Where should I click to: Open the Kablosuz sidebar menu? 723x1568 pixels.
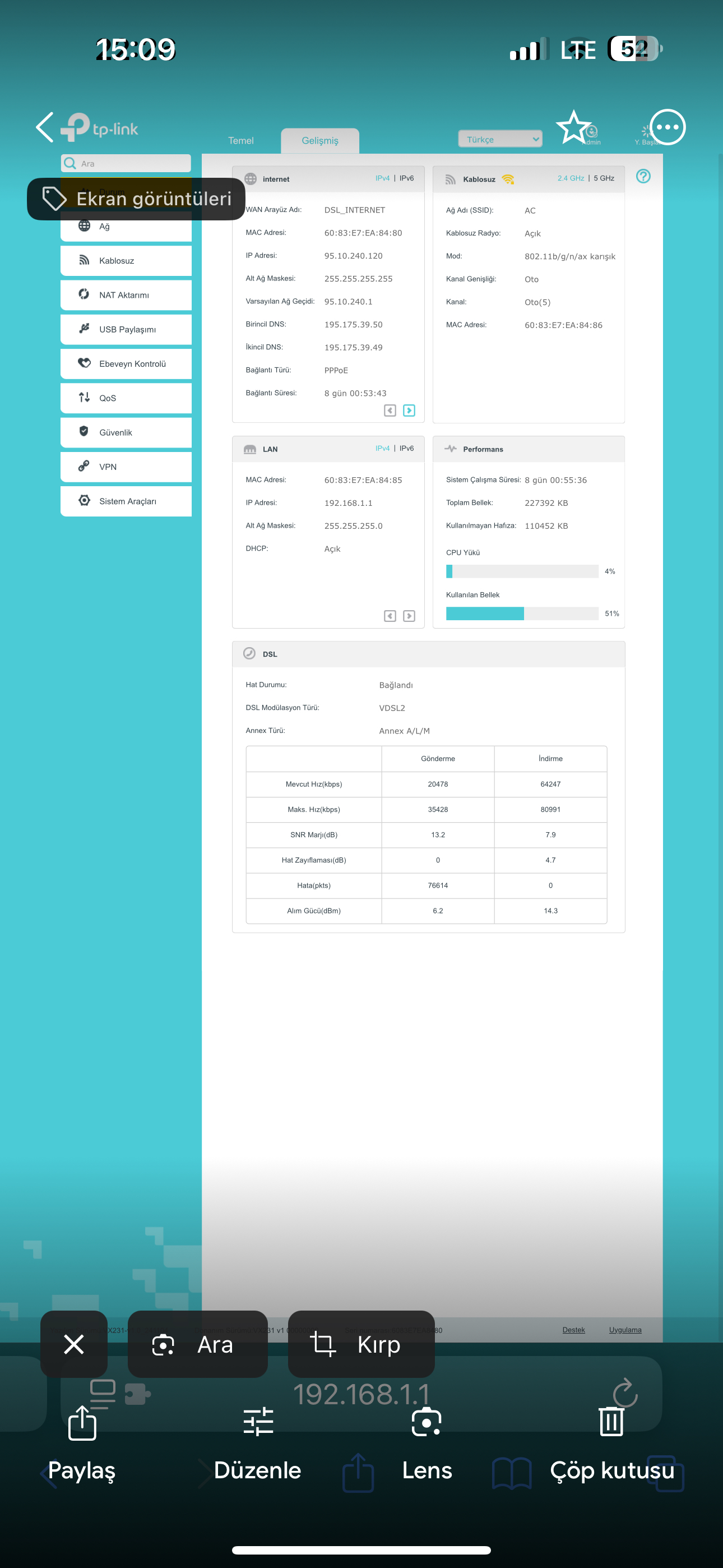126,261
